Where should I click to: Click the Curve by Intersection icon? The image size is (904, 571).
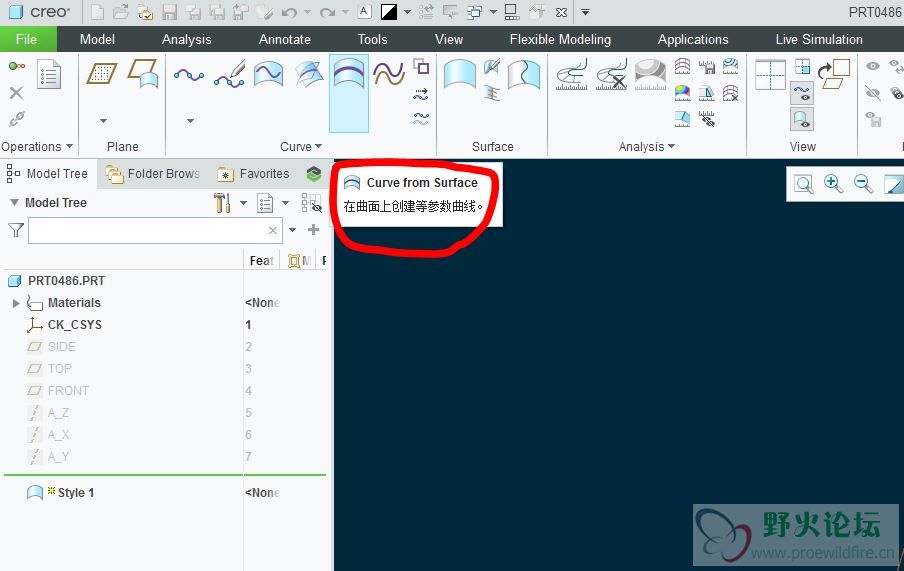click(x=309, y=74)
